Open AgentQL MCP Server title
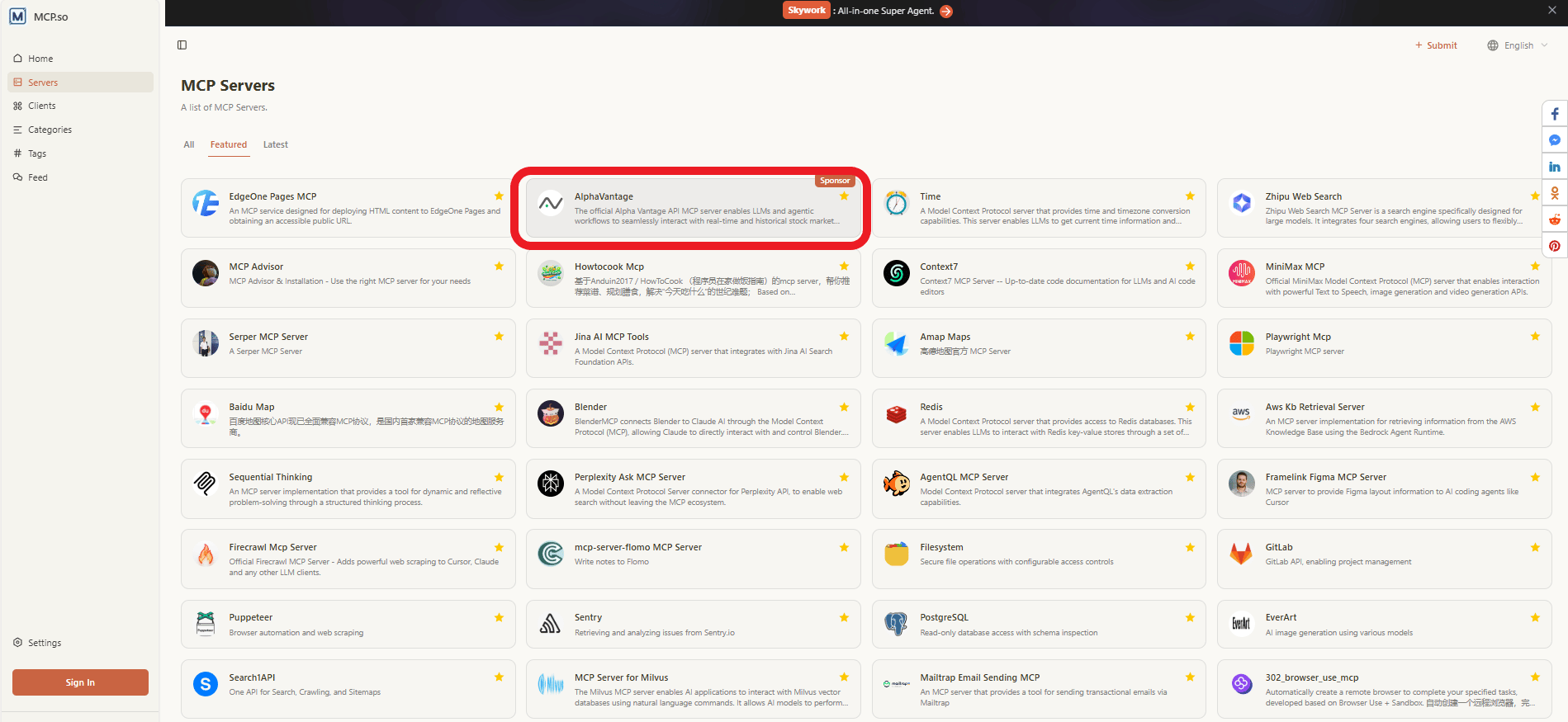 [964, 477]
